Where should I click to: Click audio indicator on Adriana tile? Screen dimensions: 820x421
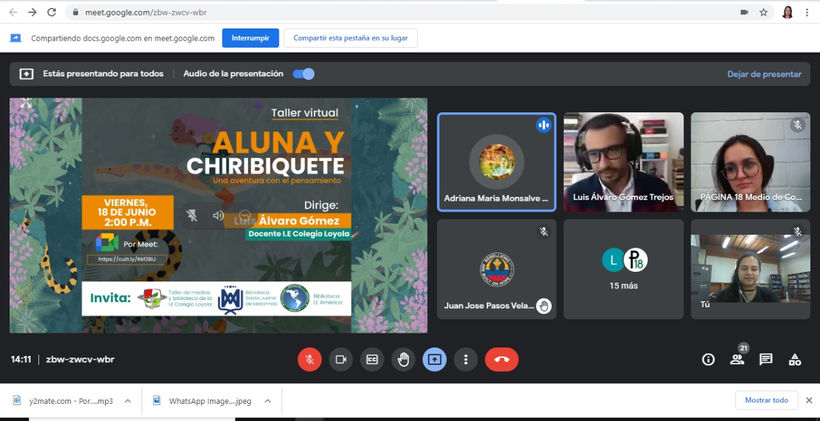point(544,125)
